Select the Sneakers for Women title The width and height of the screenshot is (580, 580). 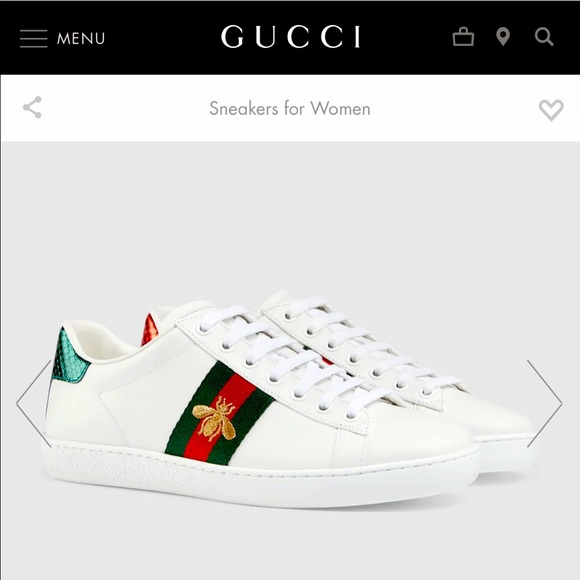point(290,109)
